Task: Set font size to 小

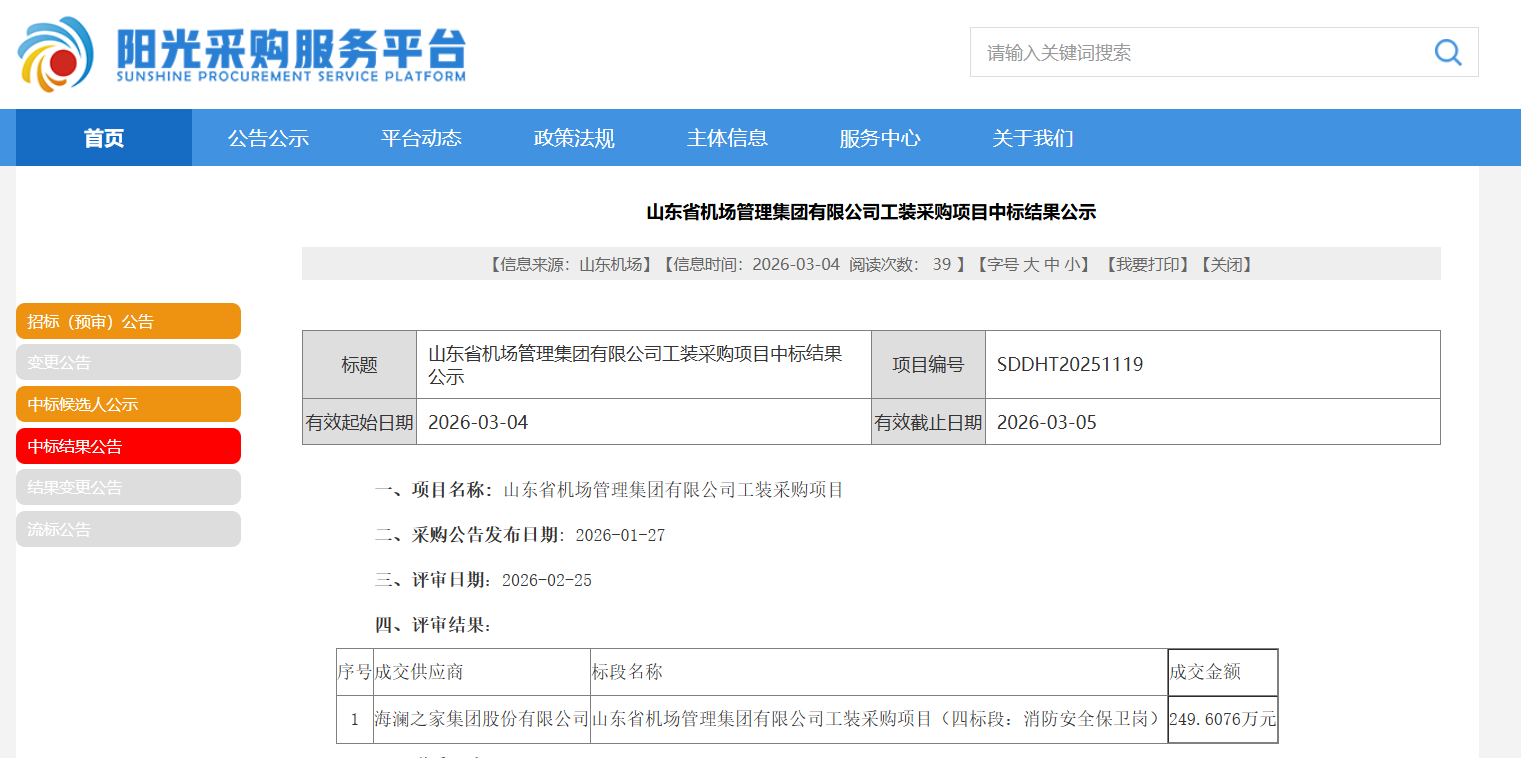Action: (1073, 265)
